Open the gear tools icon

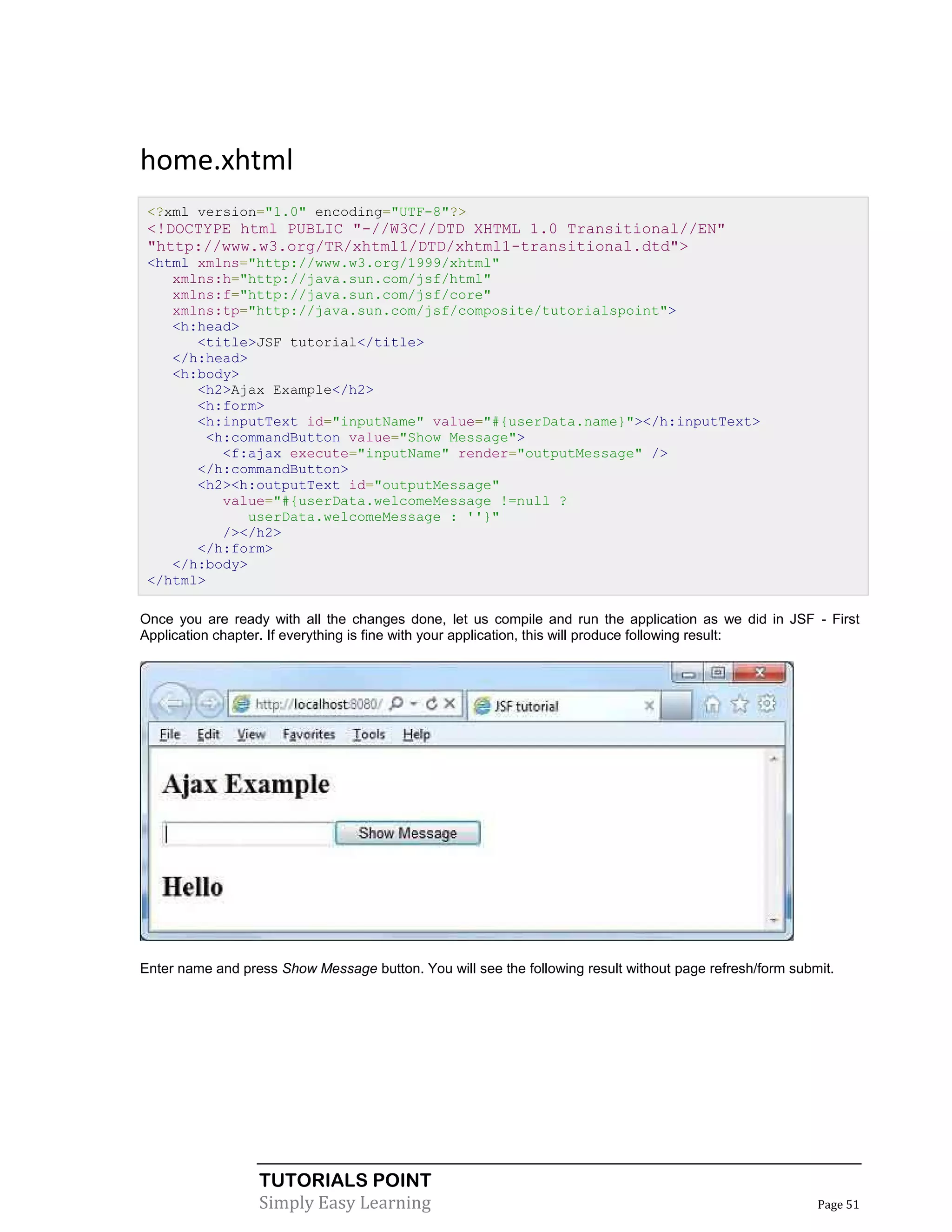click(767, 703)
